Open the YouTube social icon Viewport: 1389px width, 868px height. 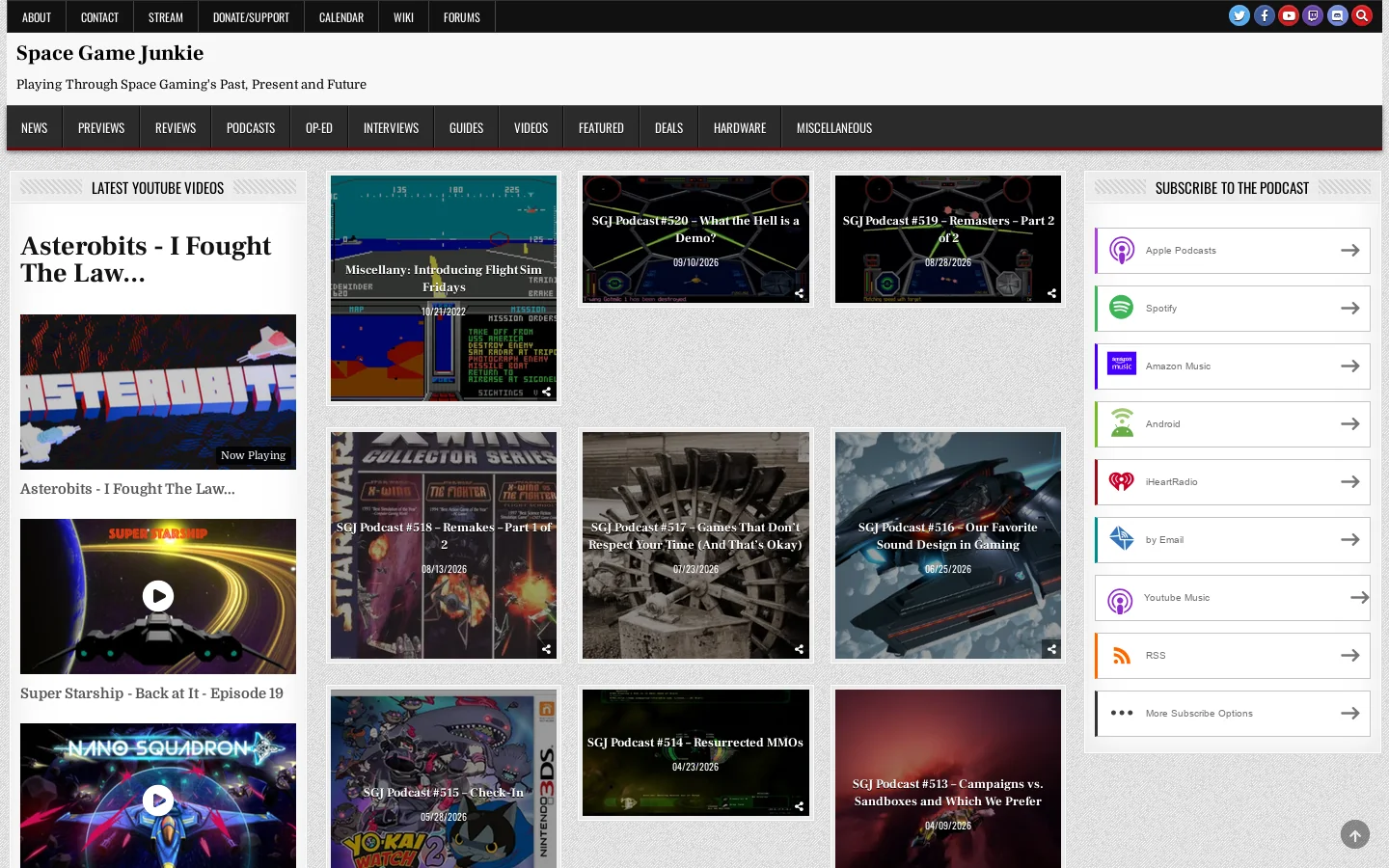(x=1289, y=15)
